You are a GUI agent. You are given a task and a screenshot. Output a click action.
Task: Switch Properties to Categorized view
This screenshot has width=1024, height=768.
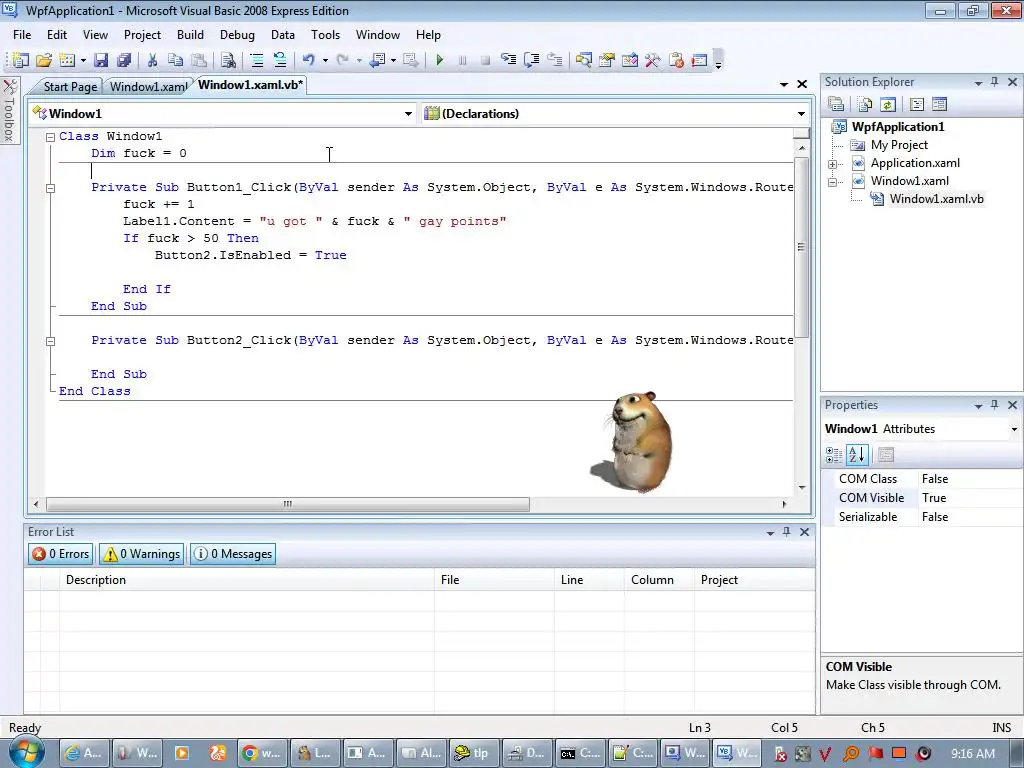(x=834, y=455)
